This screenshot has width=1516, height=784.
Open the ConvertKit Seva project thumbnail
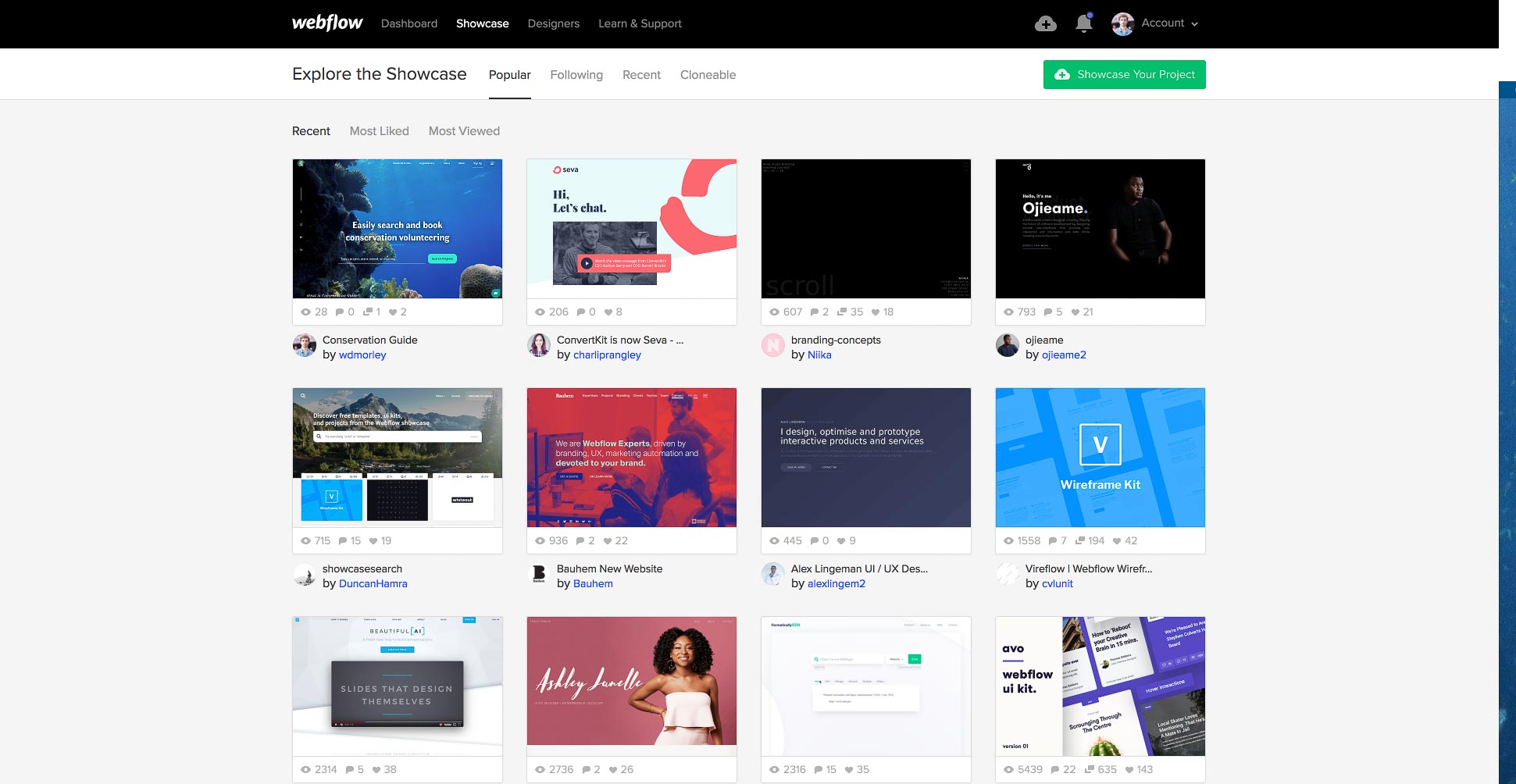click(632, 229)
